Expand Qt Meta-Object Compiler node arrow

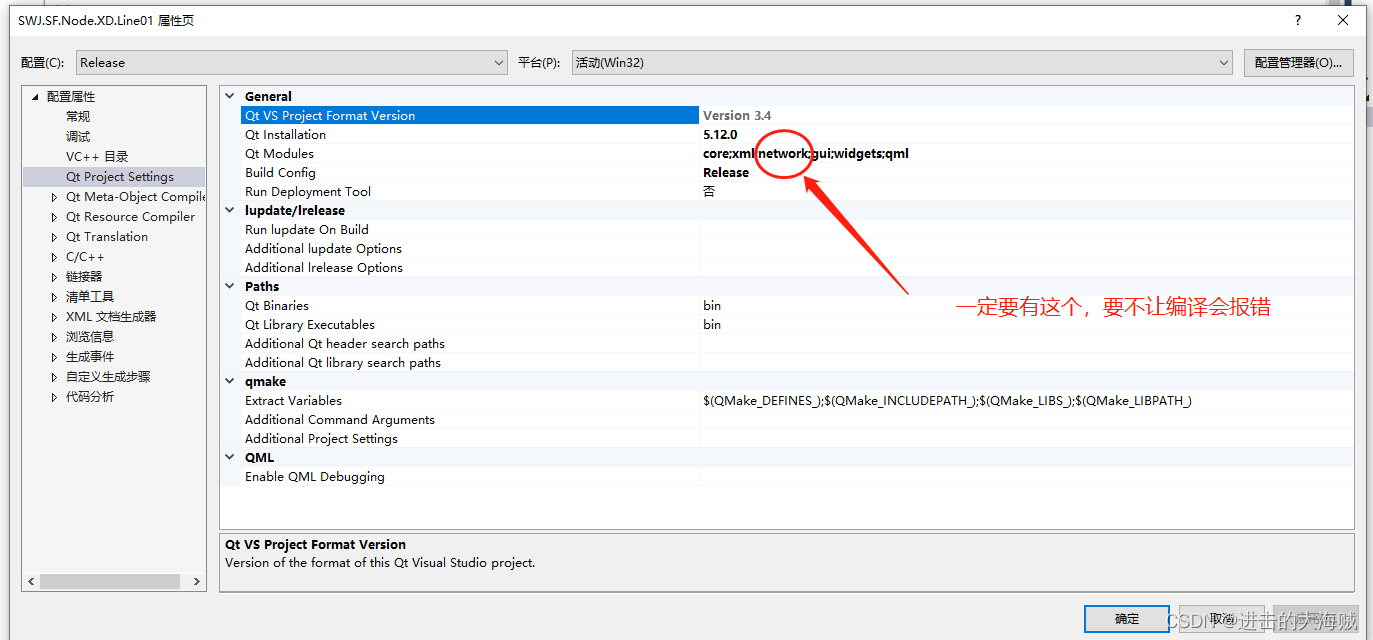coord(55,197)
